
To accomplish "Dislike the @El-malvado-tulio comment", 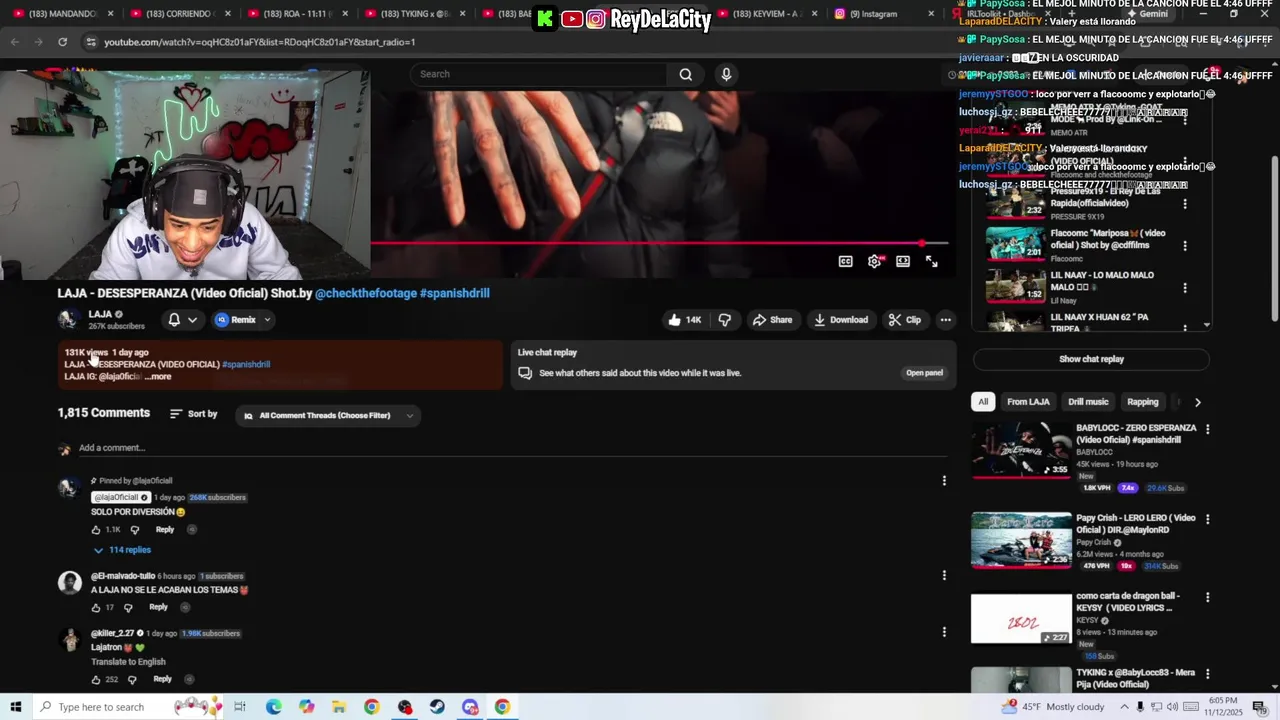I will [129, 607].
